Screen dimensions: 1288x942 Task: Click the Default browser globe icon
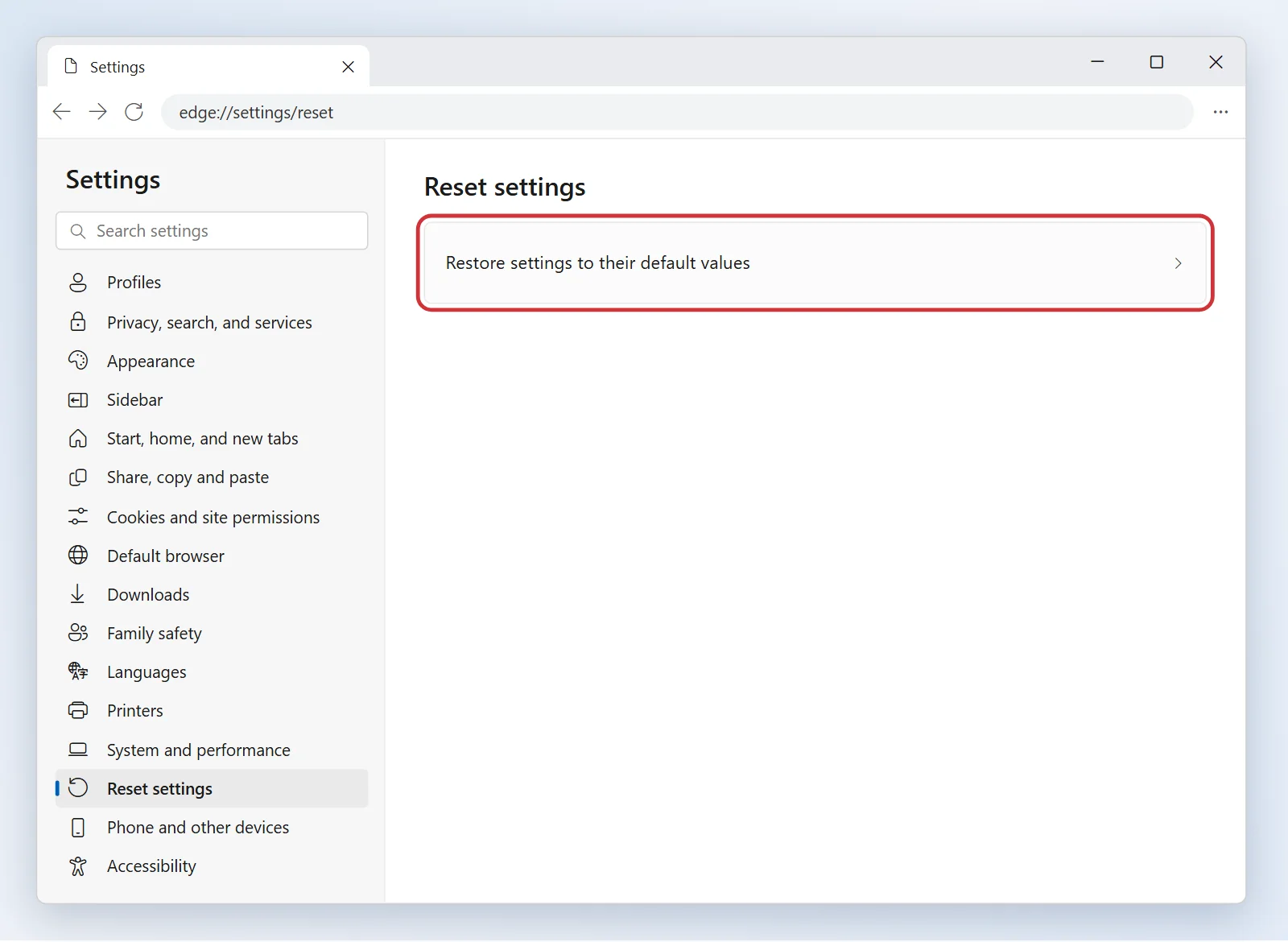tap(78, 556)
